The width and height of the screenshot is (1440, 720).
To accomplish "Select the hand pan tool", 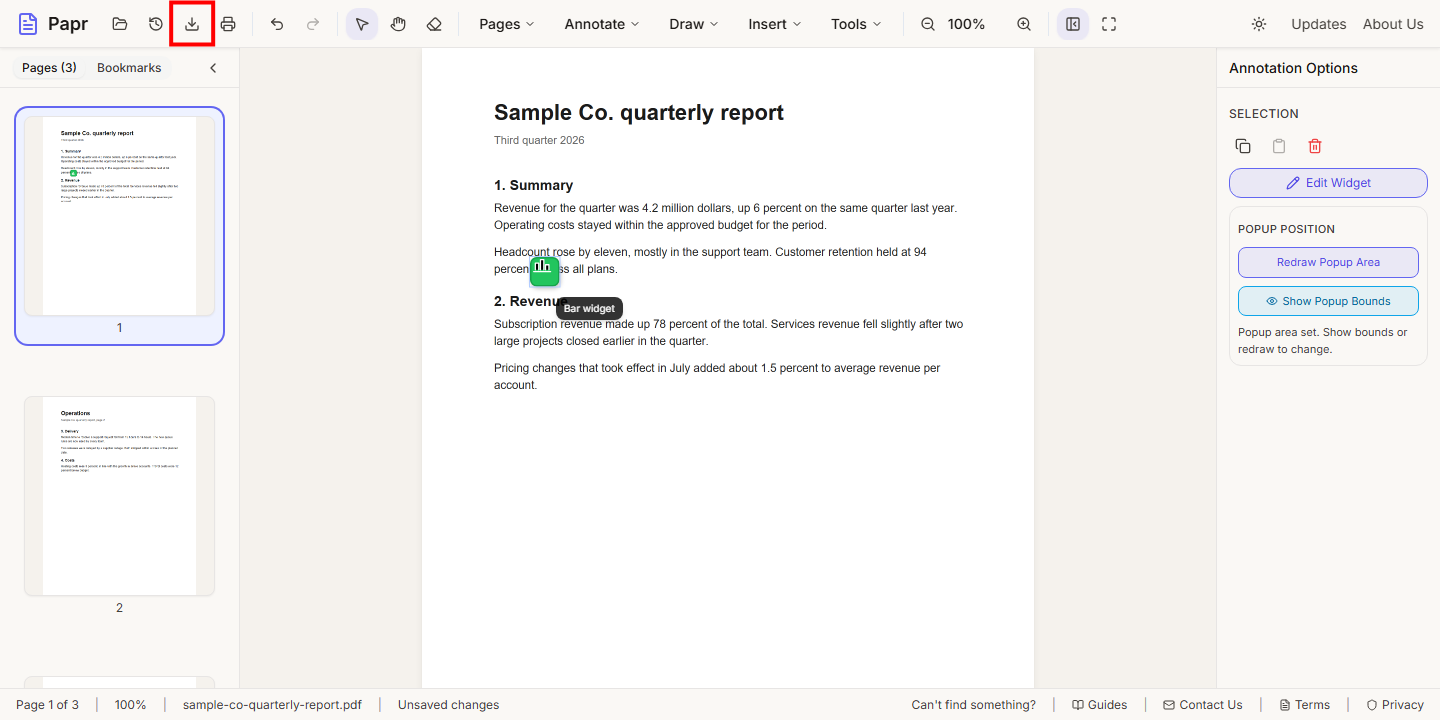I will pos(398,24).
